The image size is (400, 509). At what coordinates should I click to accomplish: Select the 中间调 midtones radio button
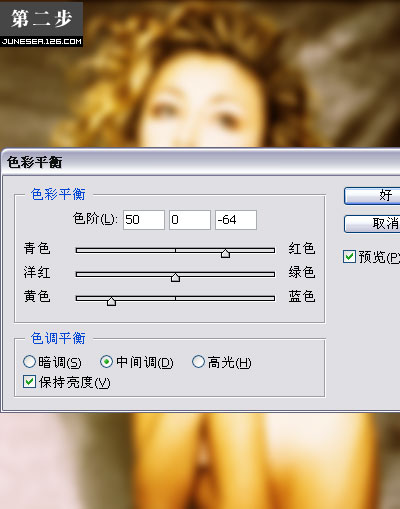coord(106,362)
